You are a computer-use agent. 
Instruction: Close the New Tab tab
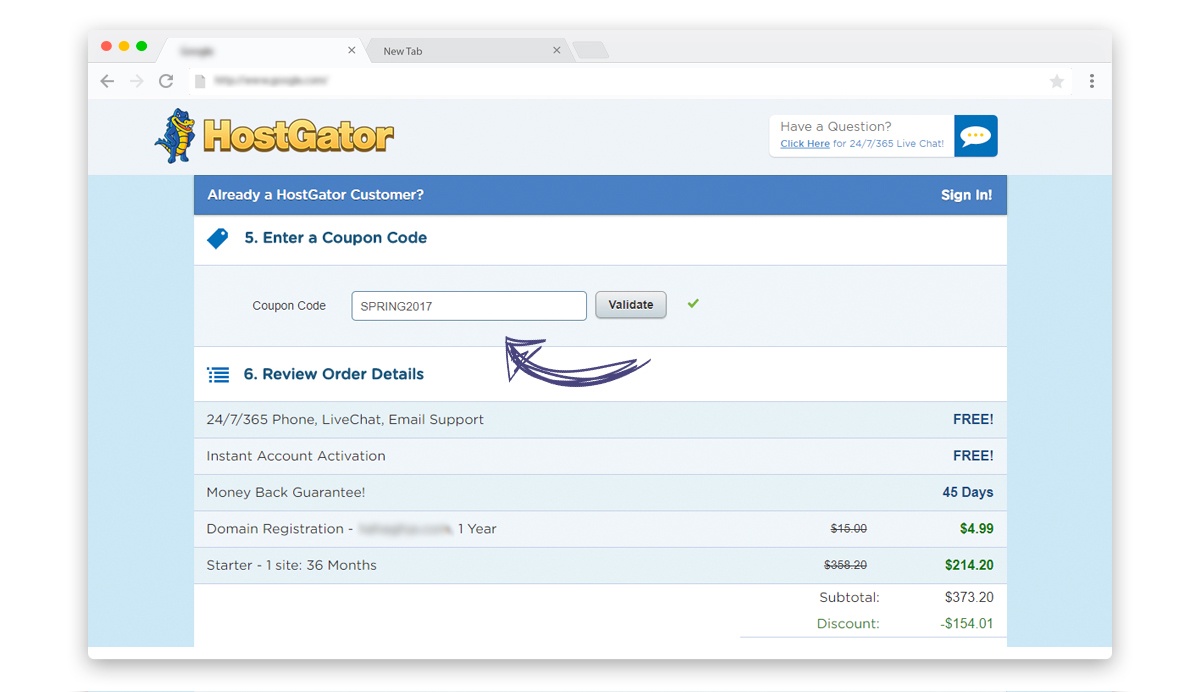[x=557, y=50]
